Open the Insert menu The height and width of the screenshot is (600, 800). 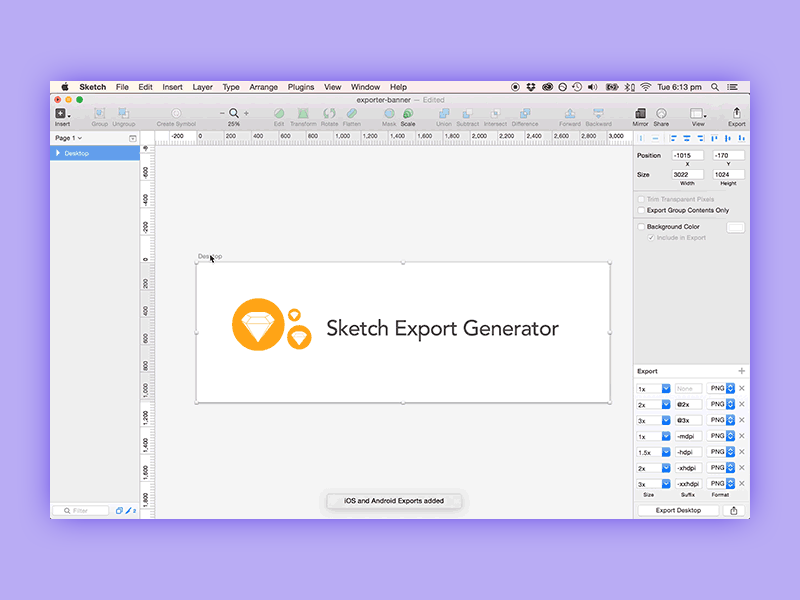pos(172,87)
